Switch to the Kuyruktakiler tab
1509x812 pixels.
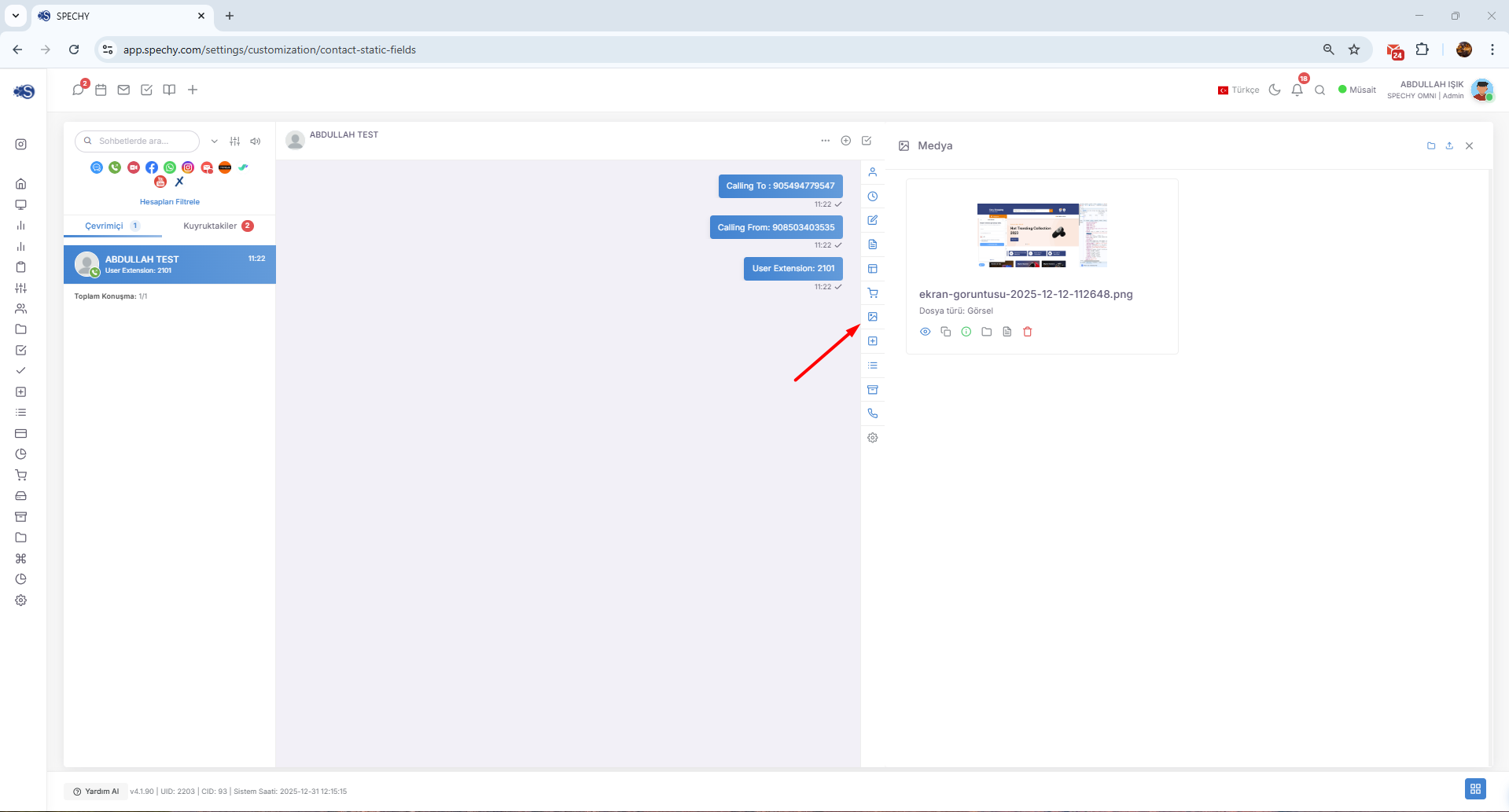pyautogui.click(x=218, y=226)
